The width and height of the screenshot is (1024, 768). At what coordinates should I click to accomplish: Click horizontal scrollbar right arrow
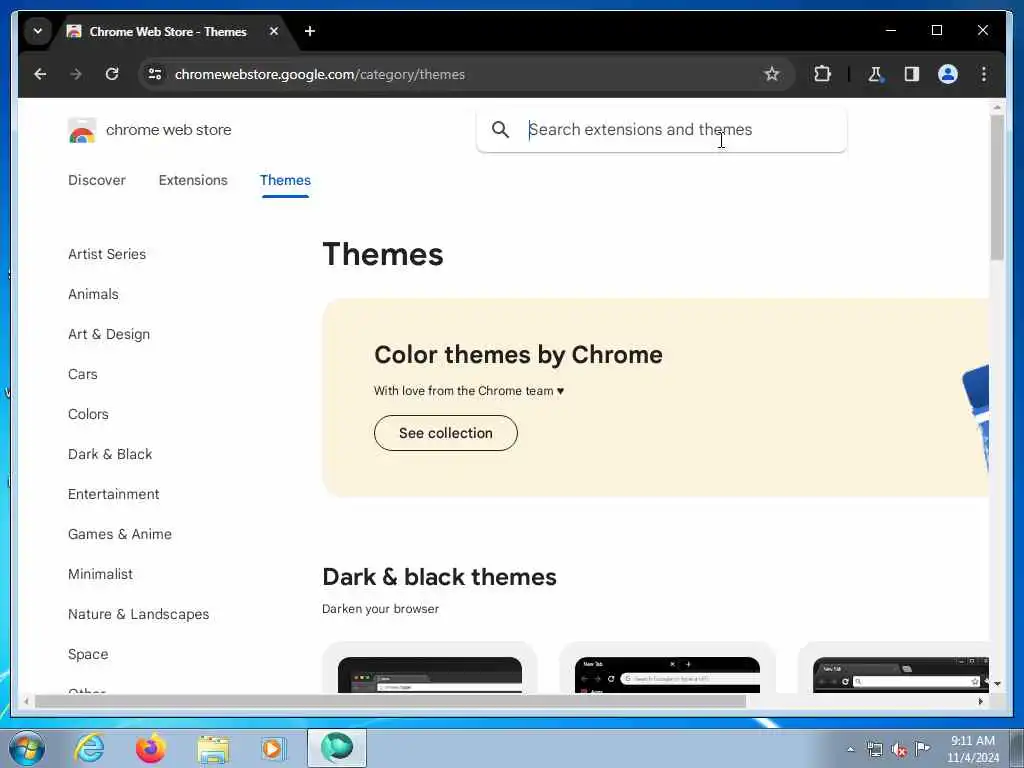[980, 701]
